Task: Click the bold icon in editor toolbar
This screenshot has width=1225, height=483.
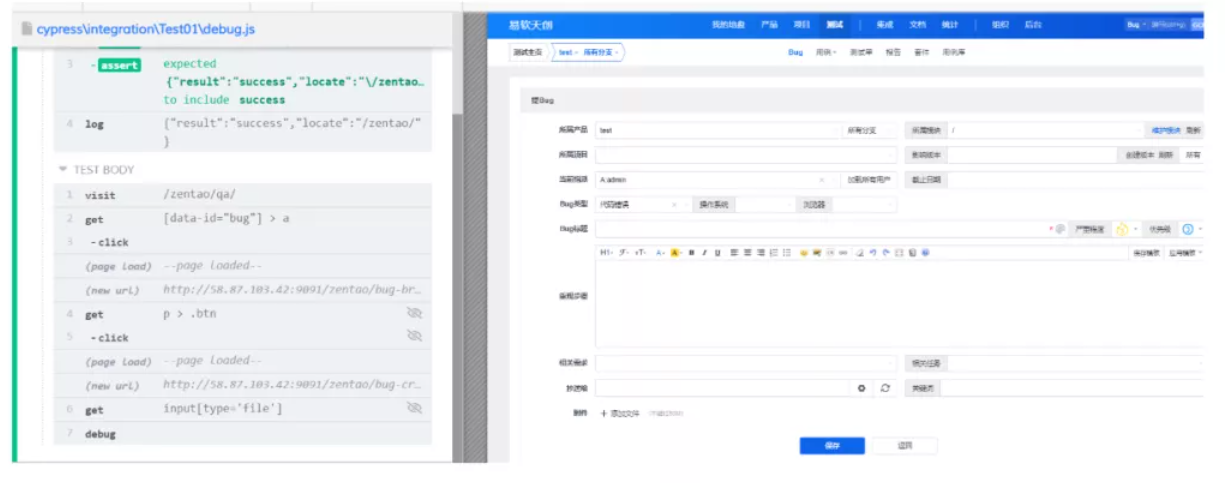Action: point(691,253)
